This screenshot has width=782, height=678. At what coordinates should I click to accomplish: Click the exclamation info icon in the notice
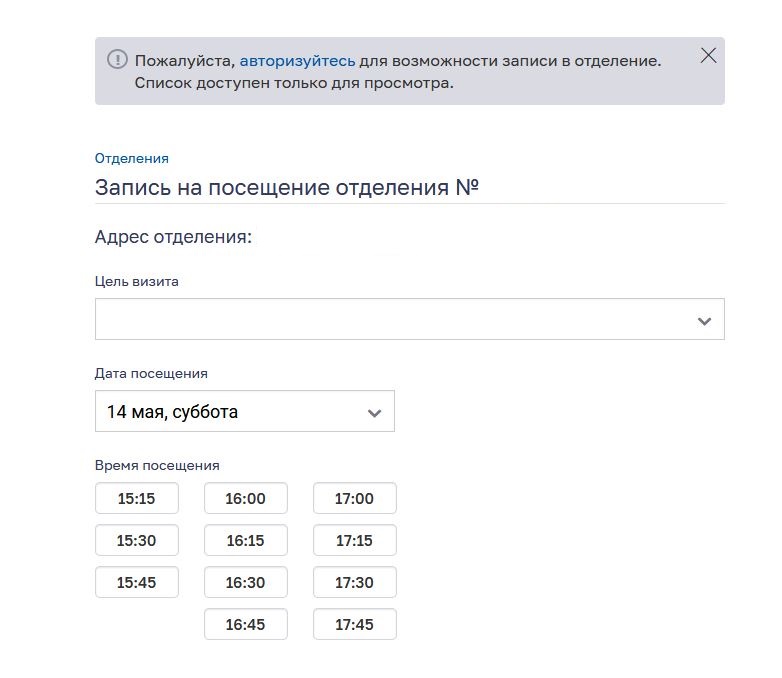pyautogui.click(x=117, y=60)
